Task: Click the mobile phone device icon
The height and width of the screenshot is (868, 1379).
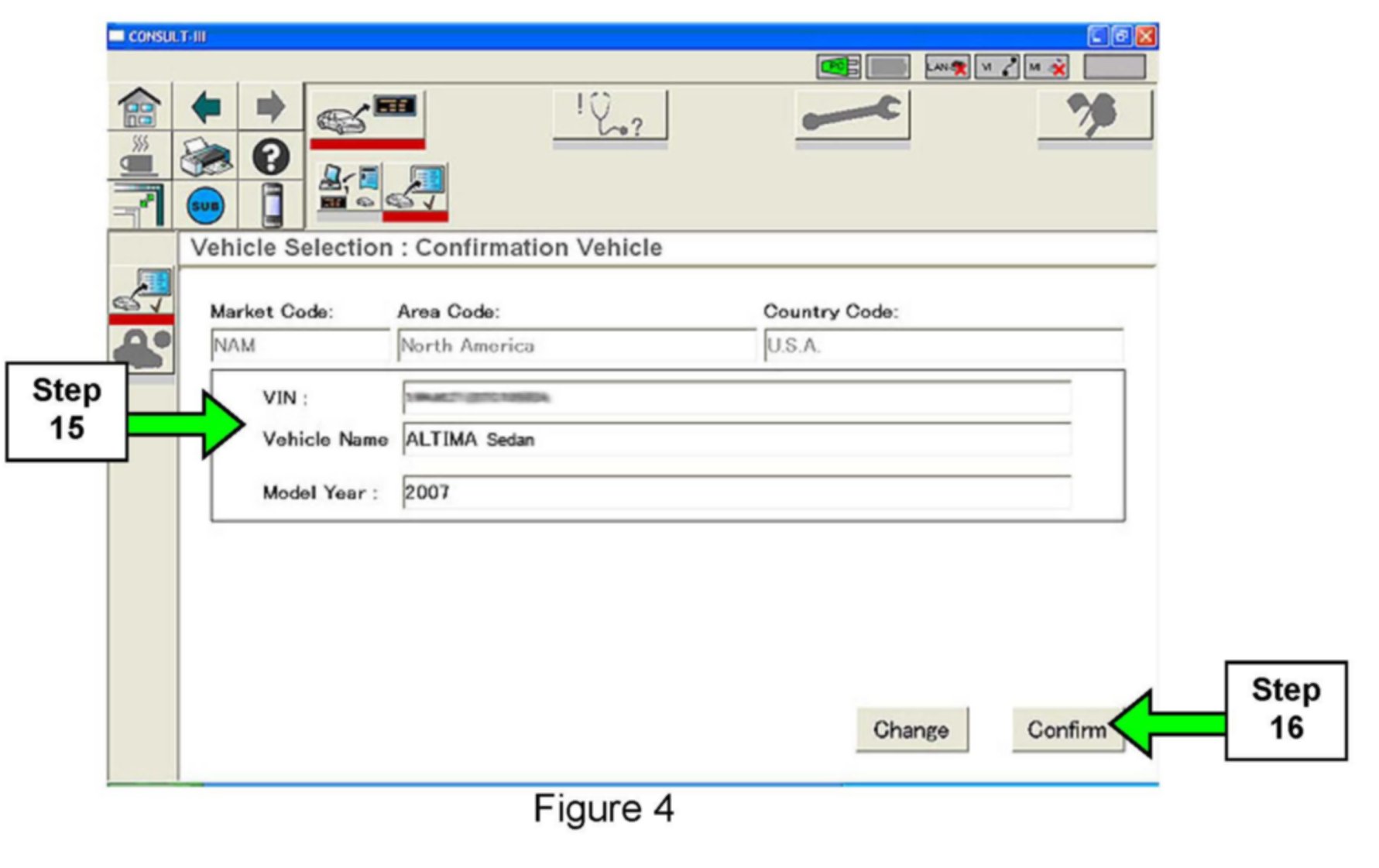Action: [x=272, y=205]
